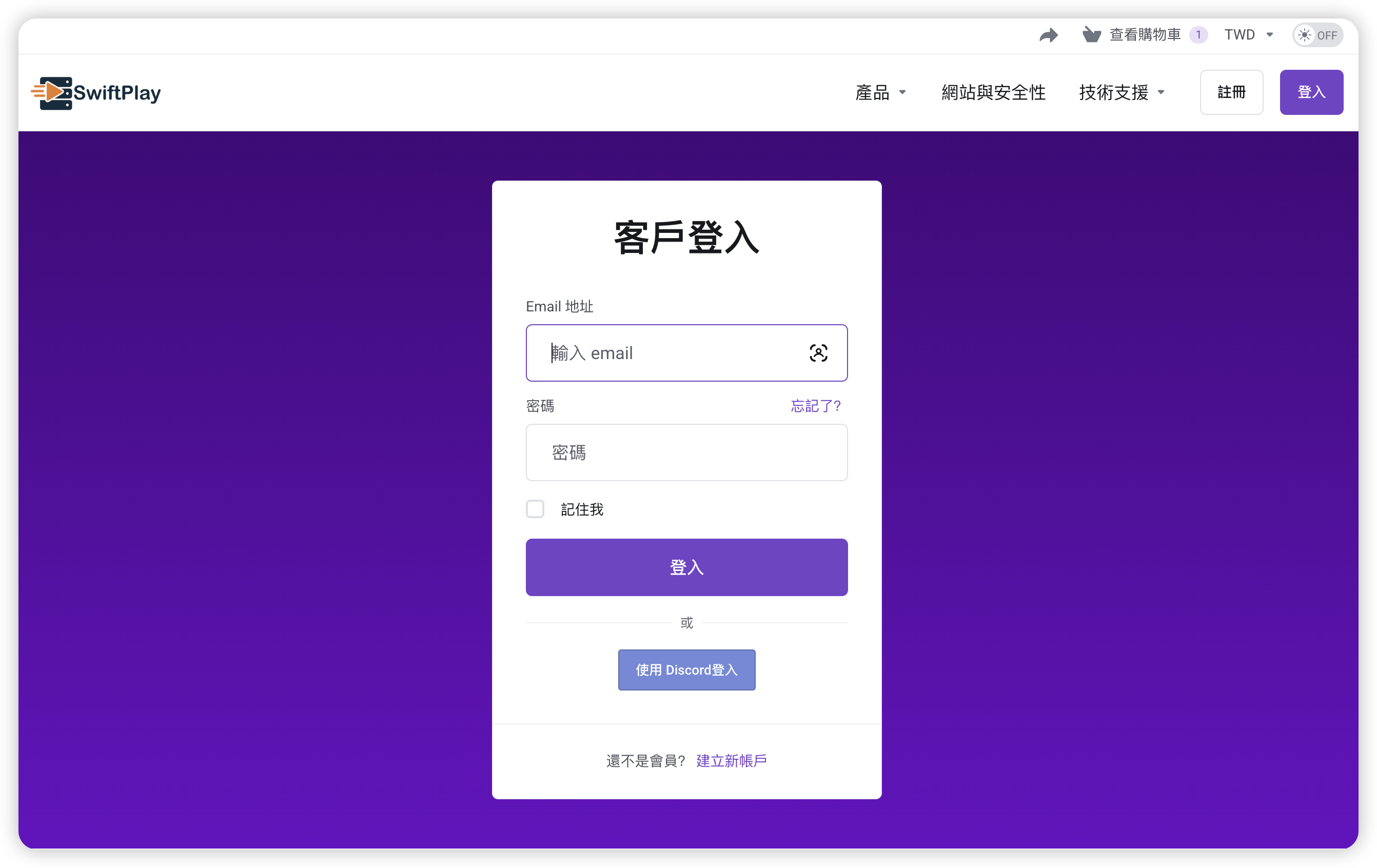The width and height of the screenshot is (1377, 868).
Task: Click the 使用 Discord登入 button
Action: coord(686,669)
